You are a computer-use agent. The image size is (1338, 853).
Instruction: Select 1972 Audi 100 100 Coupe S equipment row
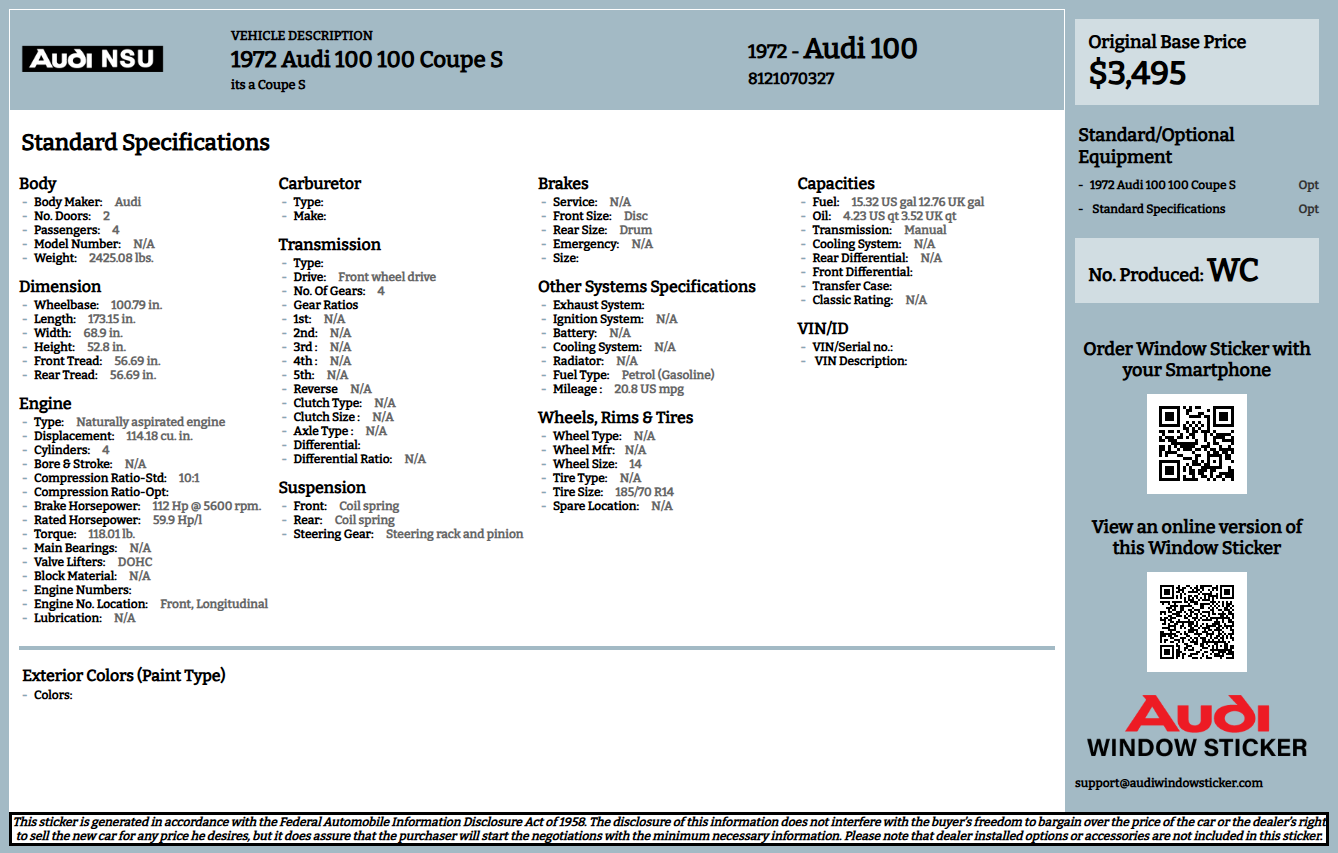point(1198,185)
